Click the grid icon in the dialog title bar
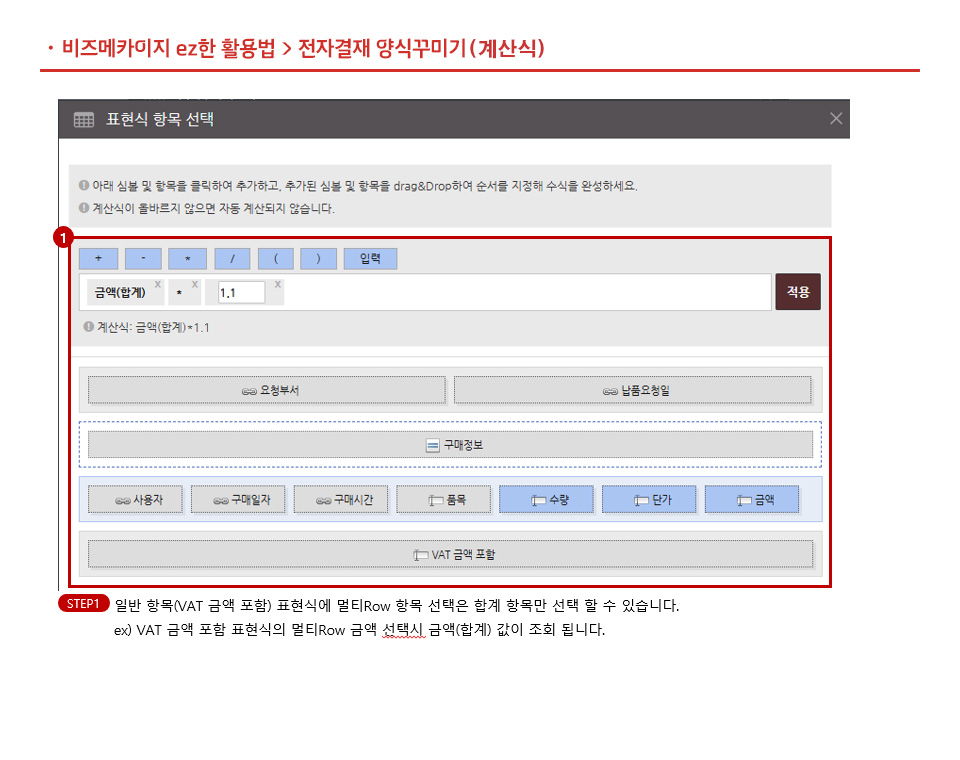This screenshot has height=760, width=960. pos(83,119)
